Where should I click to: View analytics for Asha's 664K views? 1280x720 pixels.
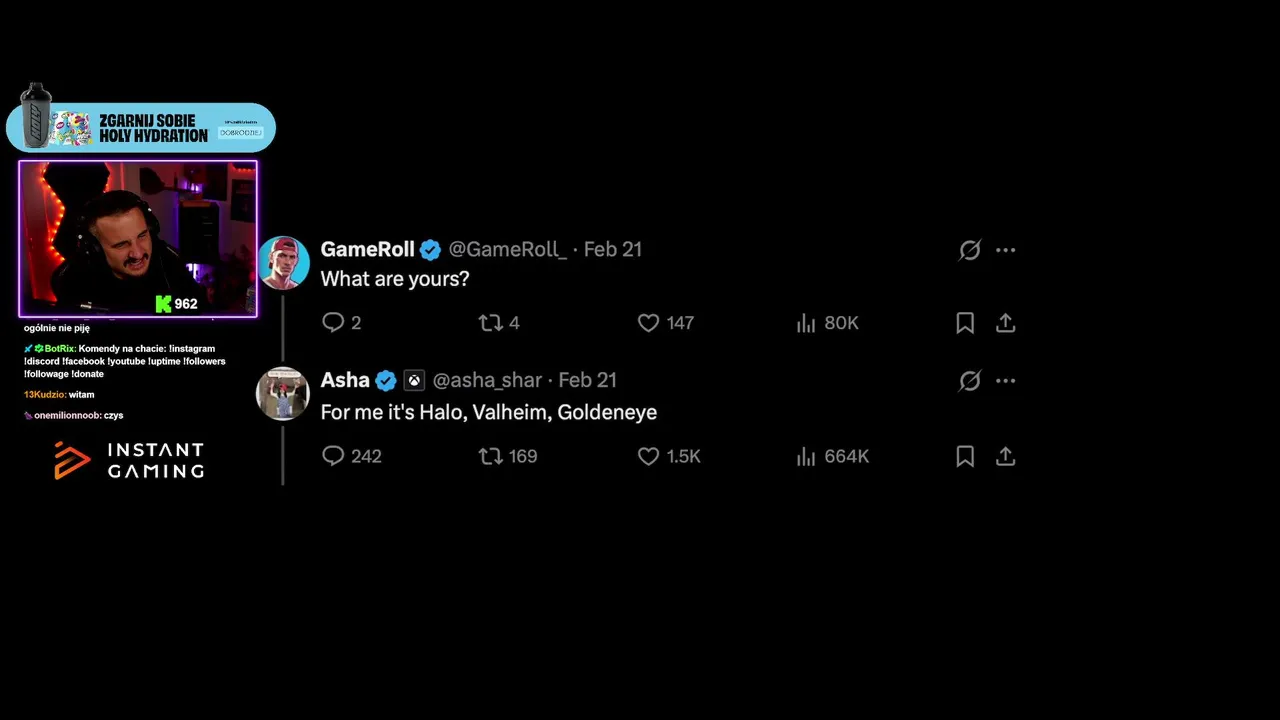[807, 456]
